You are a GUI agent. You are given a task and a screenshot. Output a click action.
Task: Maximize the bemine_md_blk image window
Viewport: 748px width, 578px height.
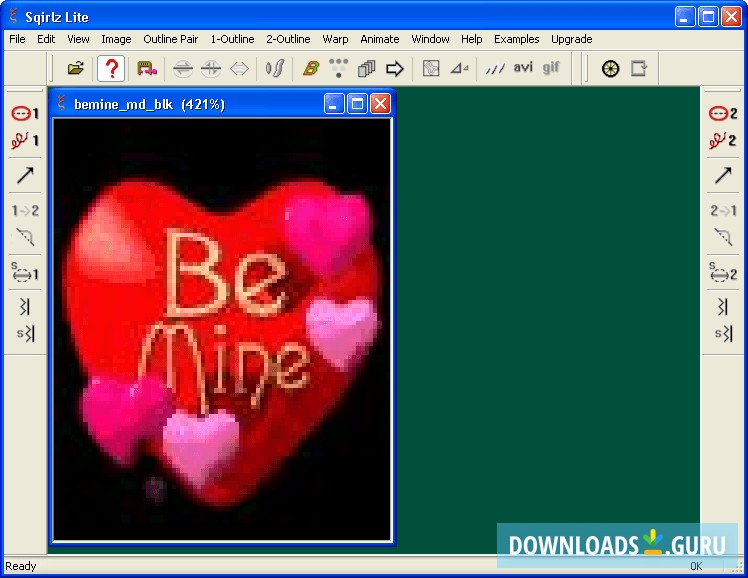pyautogui.click(x=357, y=104)
